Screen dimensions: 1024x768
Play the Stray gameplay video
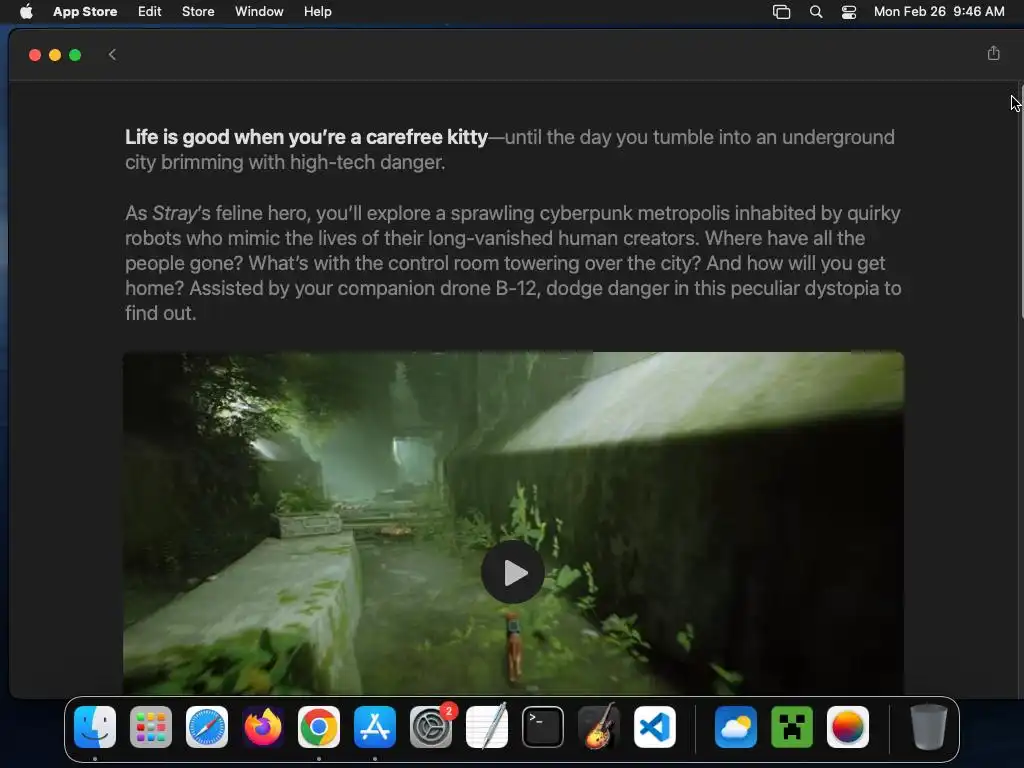coord(513,573)
